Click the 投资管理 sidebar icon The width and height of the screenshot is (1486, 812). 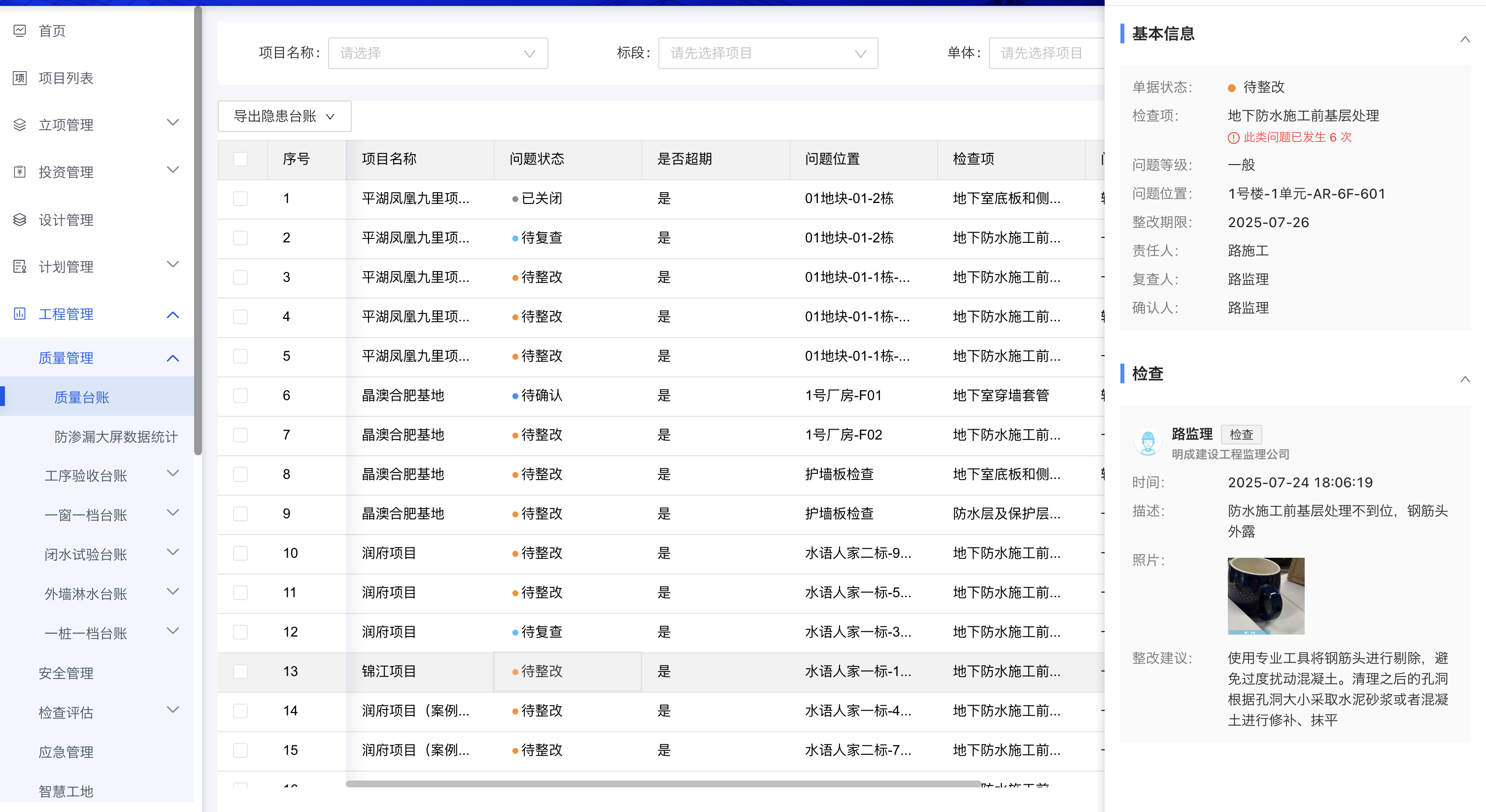click(x=20, y=172)
